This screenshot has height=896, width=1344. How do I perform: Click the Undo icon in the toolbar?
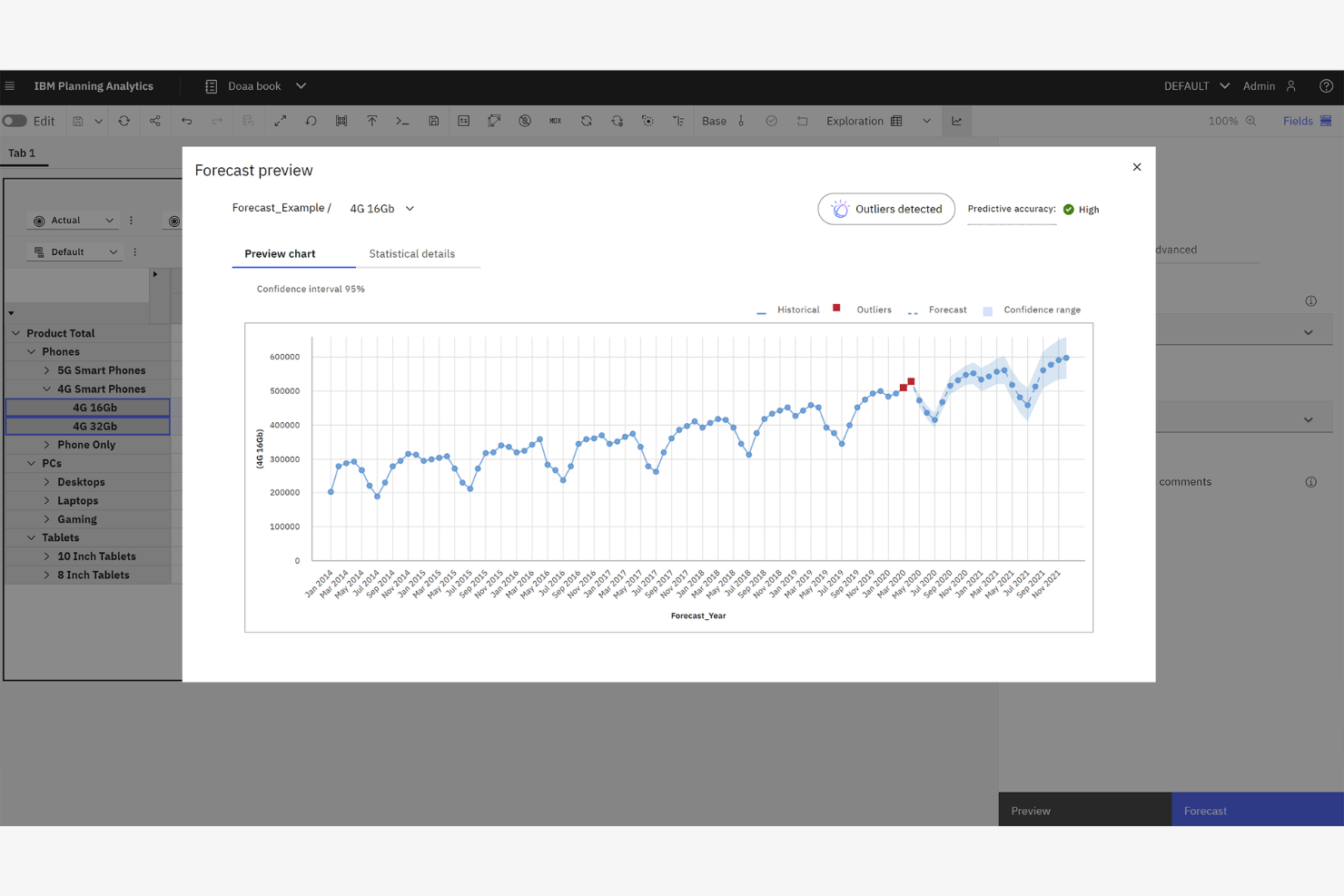tap(187, 120)
